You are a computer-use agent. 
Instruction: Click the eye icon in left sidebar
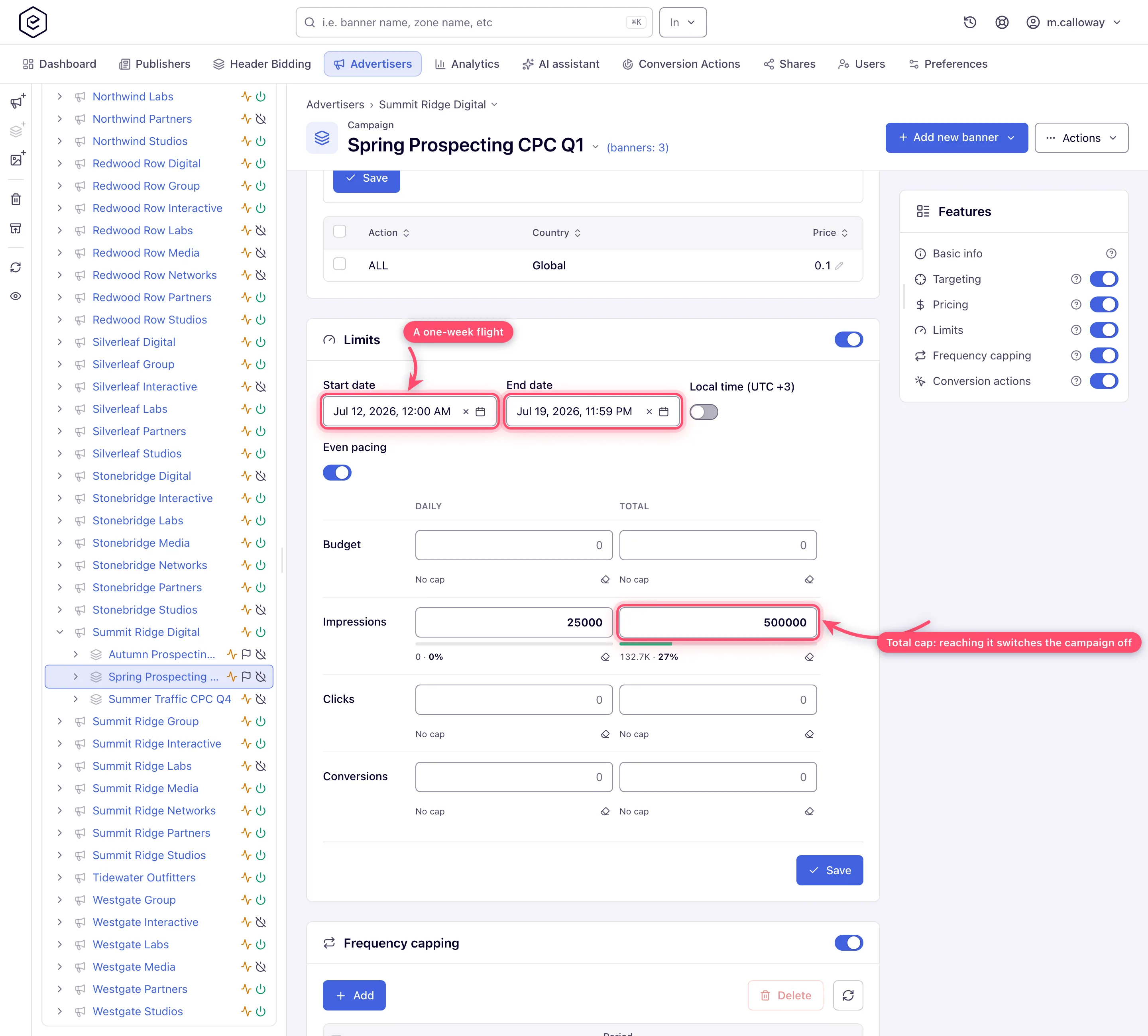pos(16,296)
